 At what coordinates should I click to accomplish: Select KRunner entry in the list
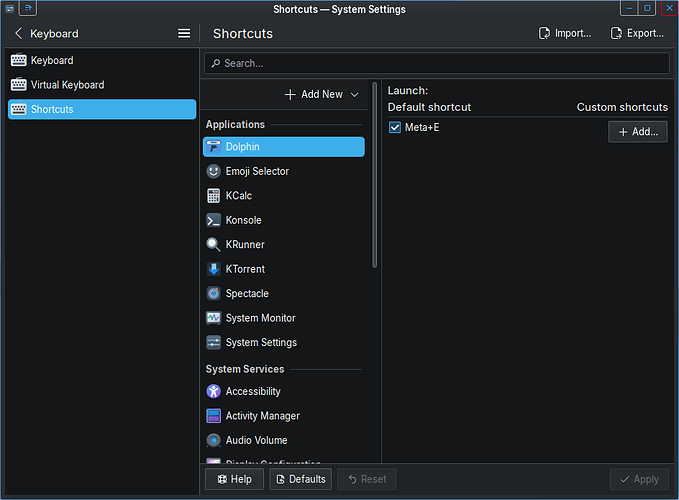(284, 245)
